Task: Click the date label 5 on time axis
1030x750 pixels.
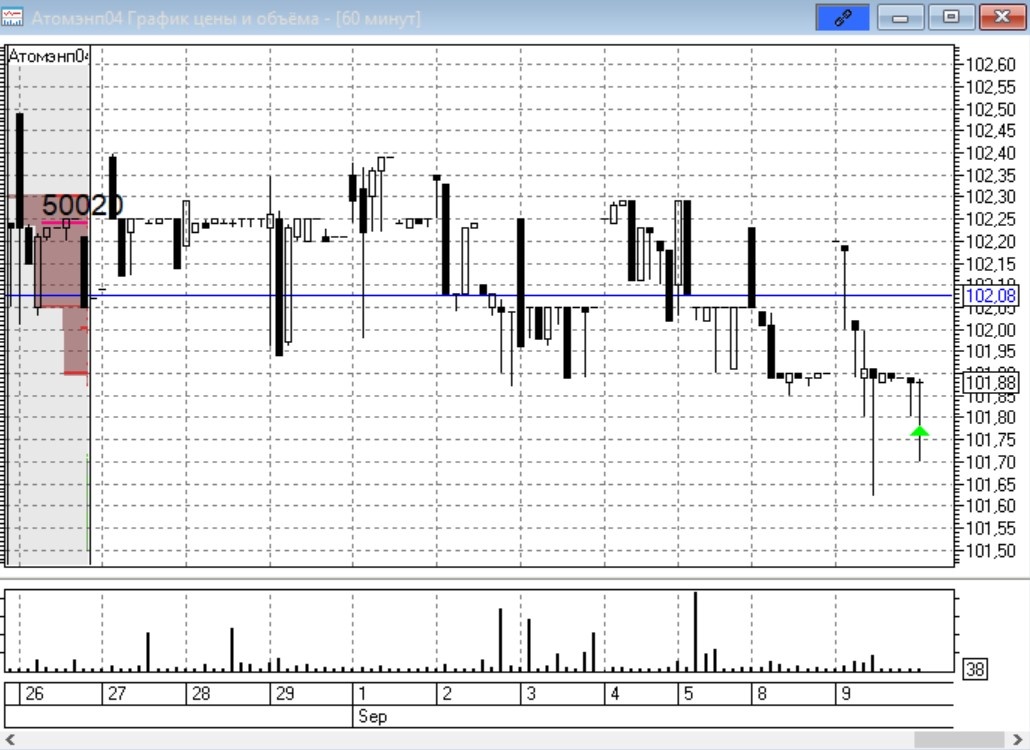Action: click(x=688, y=694)
